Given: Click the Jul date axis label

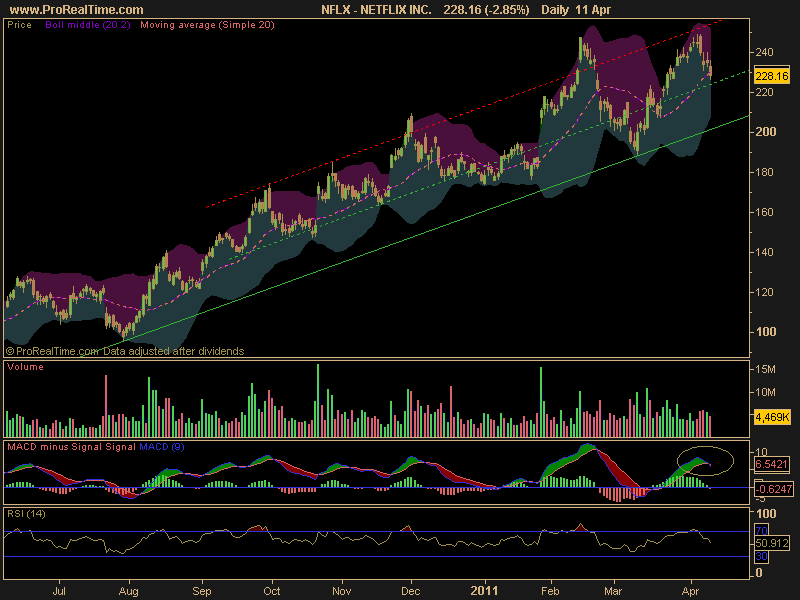Looking at the screenshot, I should coord(59,591).
